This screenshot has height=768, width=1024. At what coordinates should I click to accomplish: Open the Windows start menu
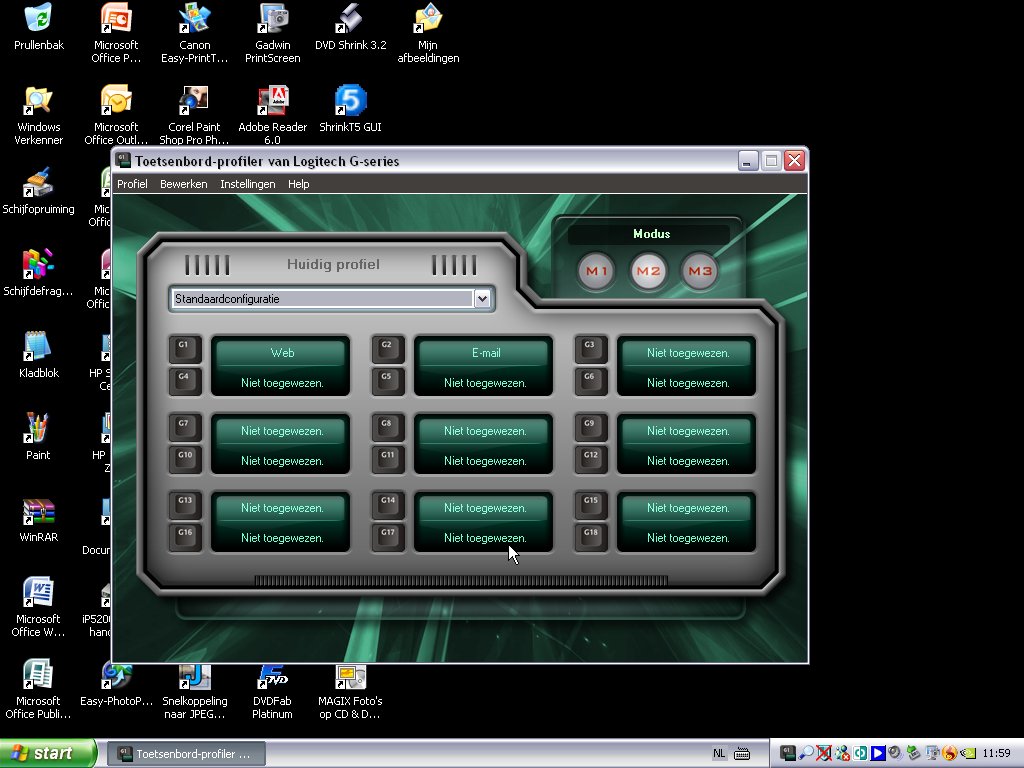click(48, 753)
